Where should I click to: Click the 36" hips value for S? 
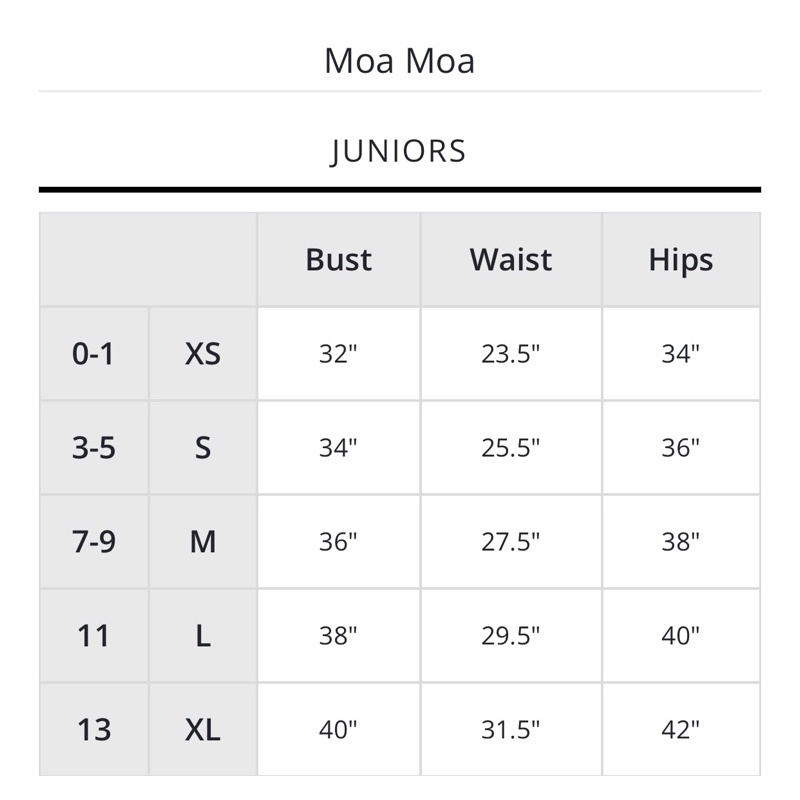coord(680,448)
